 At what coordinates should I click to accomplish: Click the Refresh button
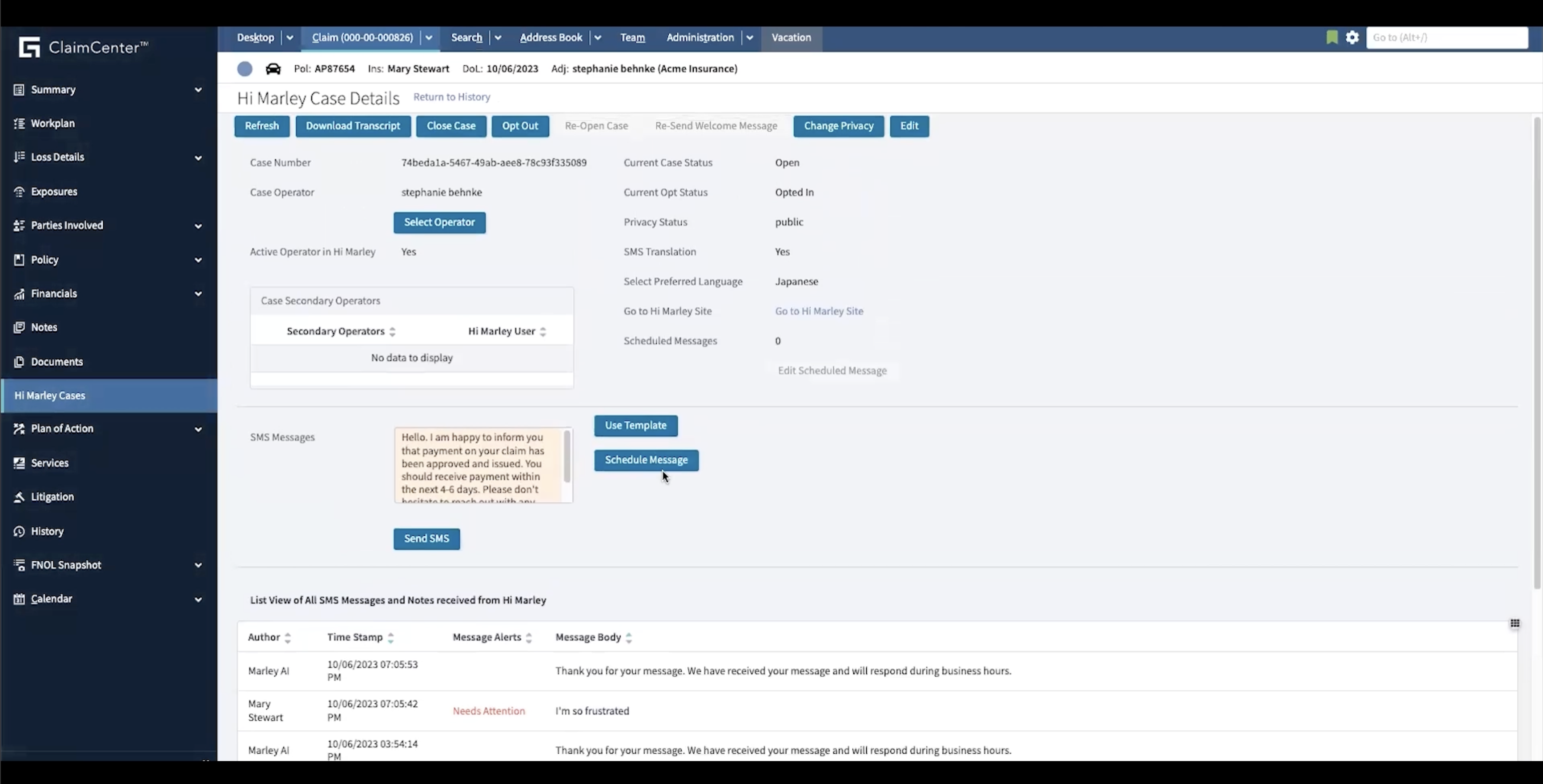262,126
